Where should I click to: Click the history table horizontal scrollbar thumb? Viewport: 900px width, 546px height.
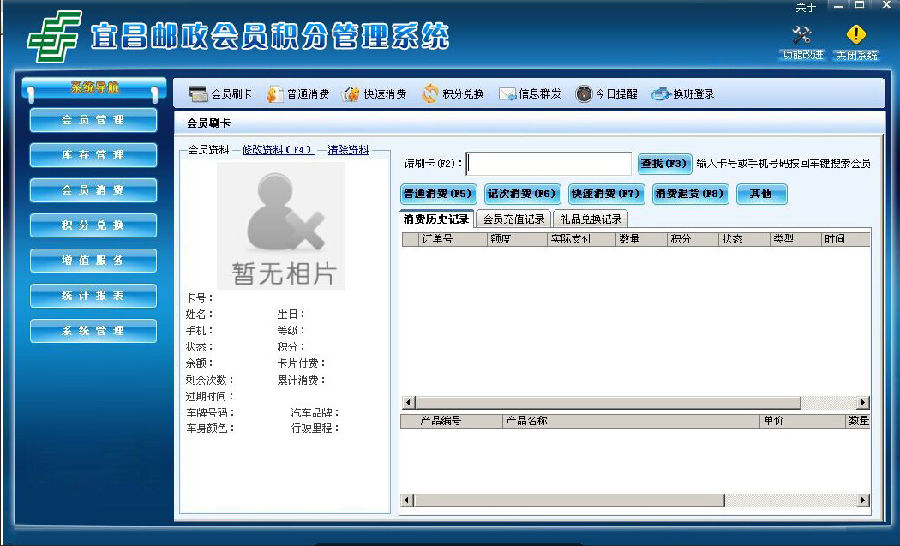(x=607, y=402)
